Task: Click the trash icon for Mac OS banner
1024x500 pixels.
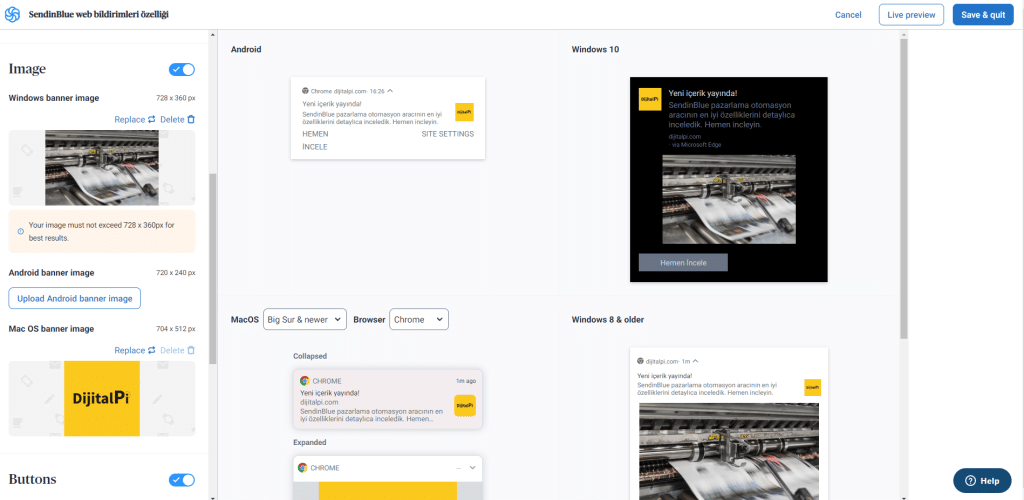Action: 191,350
